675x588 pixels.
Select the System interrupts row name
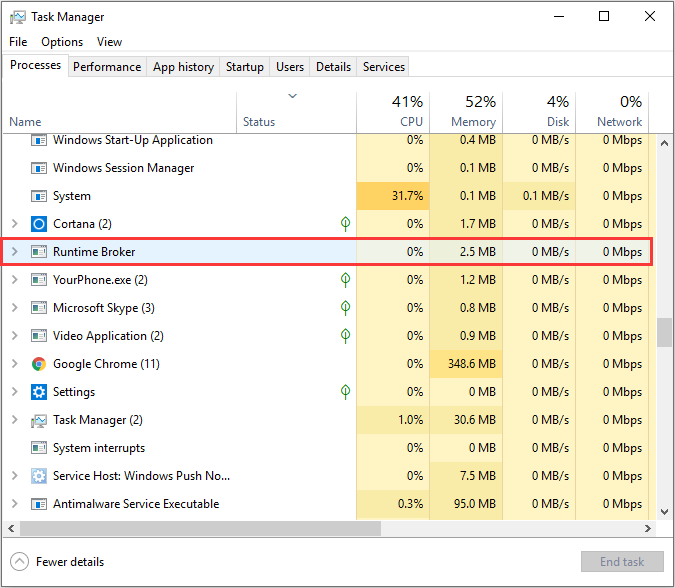(99, 448)
